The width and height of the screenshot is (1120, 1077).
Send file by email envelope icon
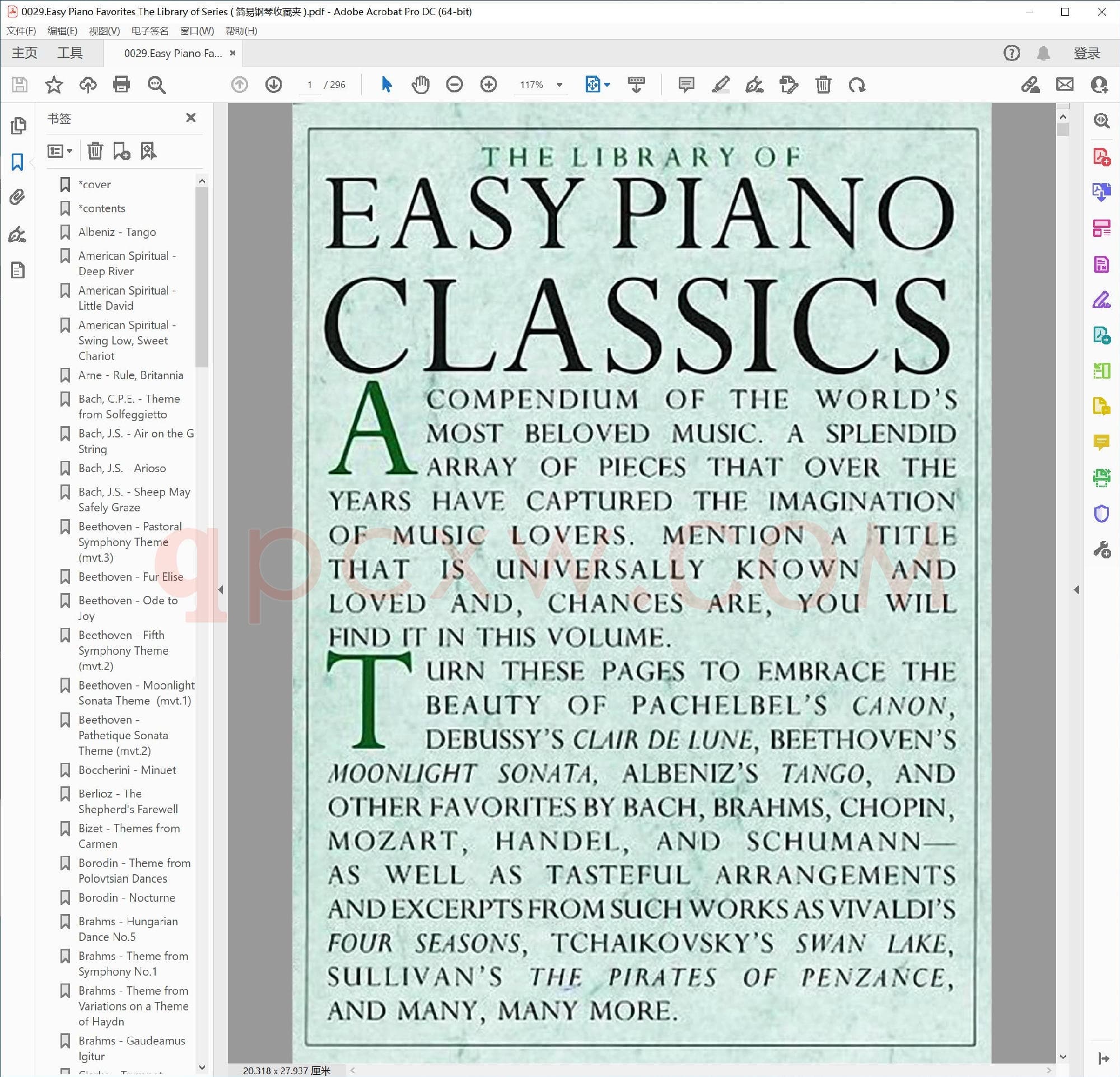click(1065, 85)
